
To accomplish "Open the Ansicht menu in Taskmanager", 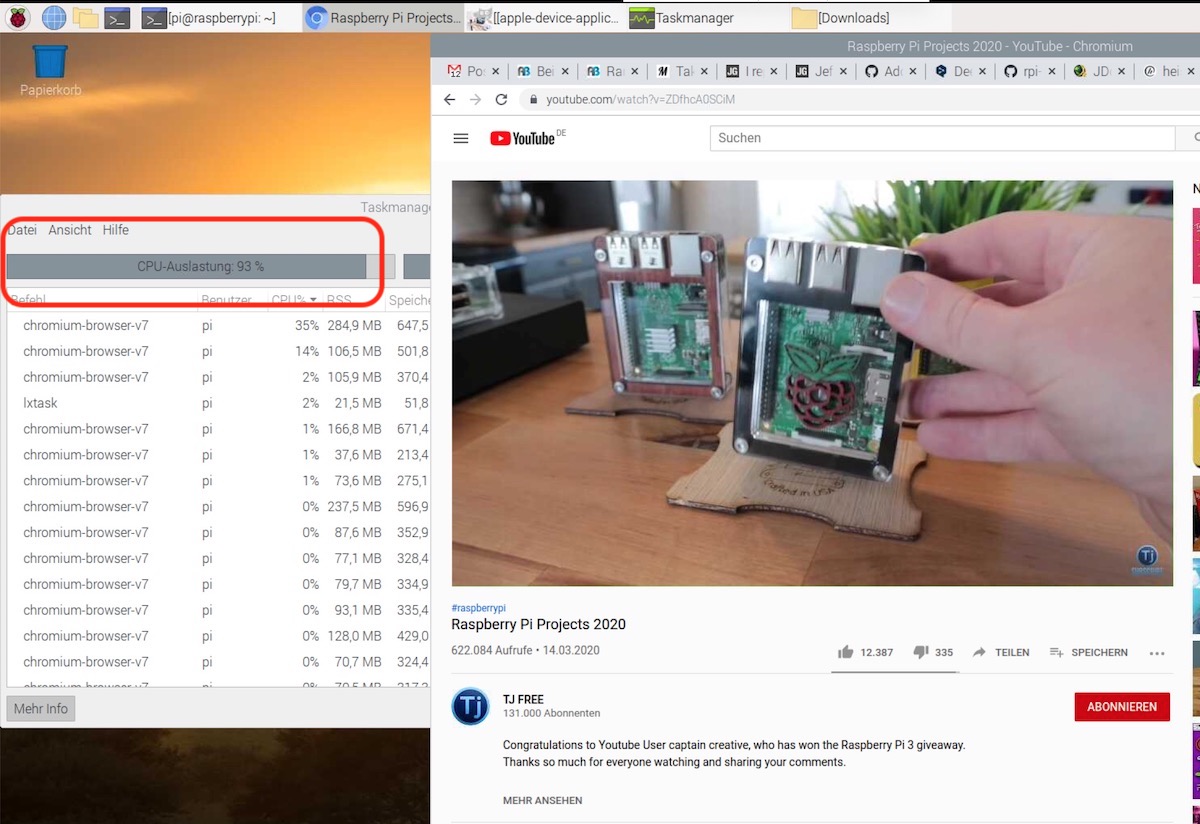I will tap(70, 230).
